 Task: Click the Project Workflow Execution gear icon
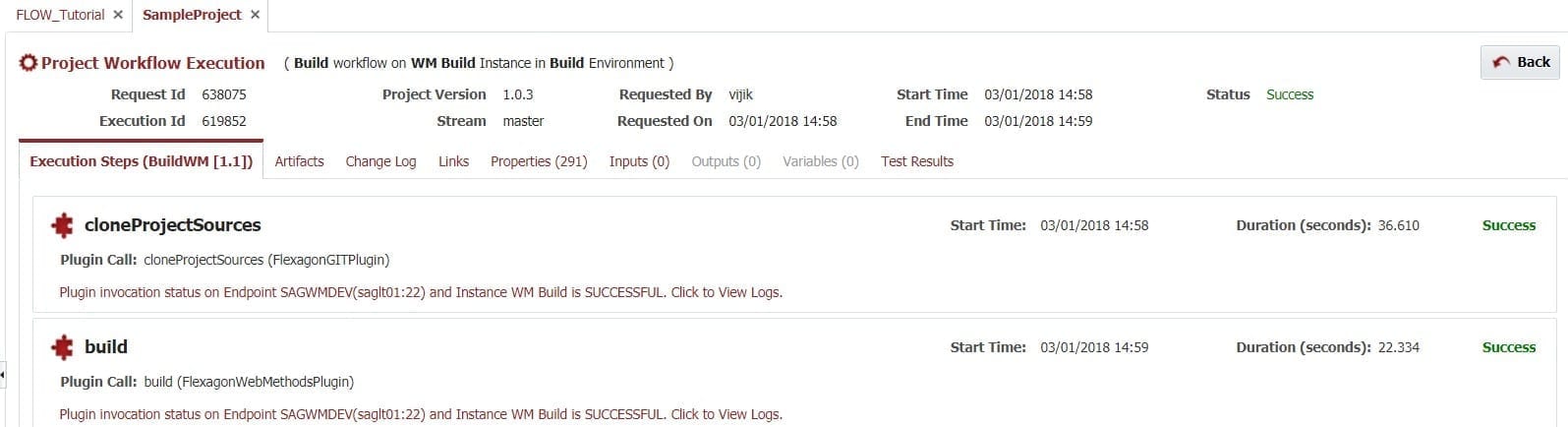coord(29,63)
